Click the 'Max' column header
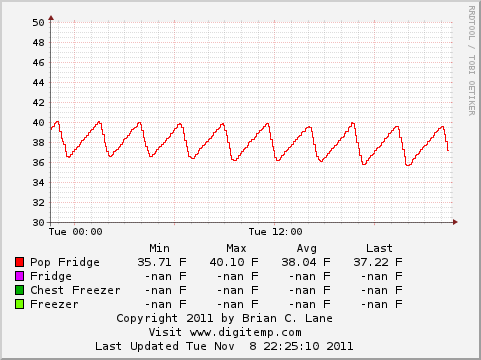Viewport: 481px width, 360px height. 236,248
